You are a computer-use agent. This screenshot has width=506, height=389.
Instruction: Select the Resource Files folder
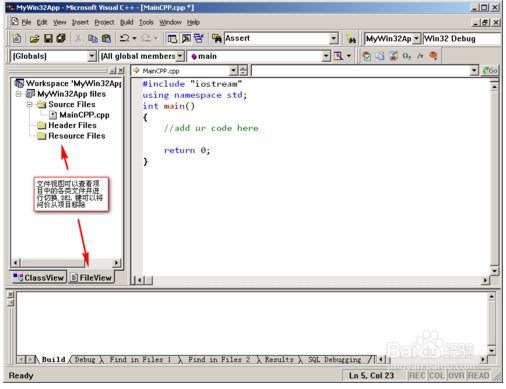[77, 136]
